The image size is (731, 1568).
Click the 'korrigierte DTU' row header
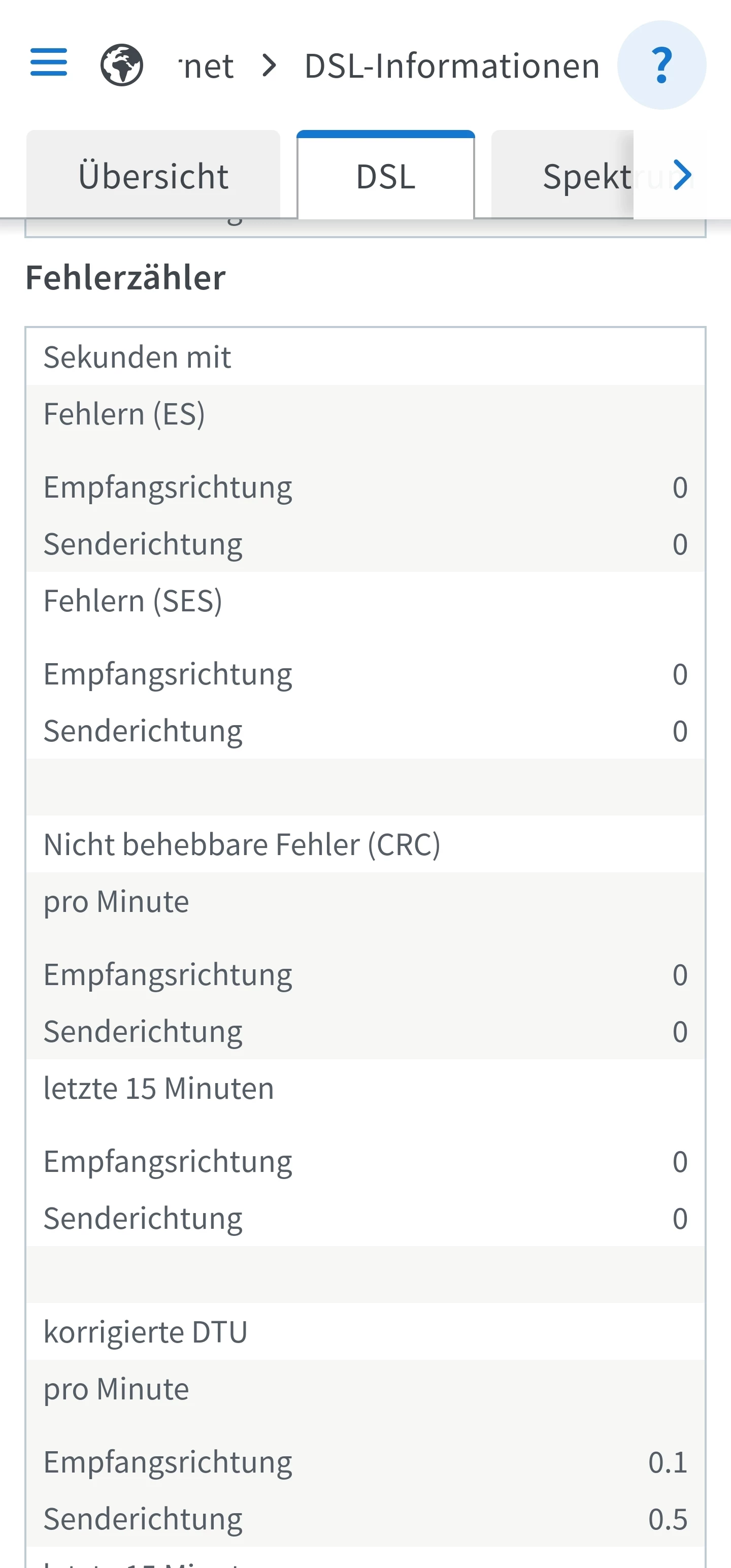click(146, 1332)
